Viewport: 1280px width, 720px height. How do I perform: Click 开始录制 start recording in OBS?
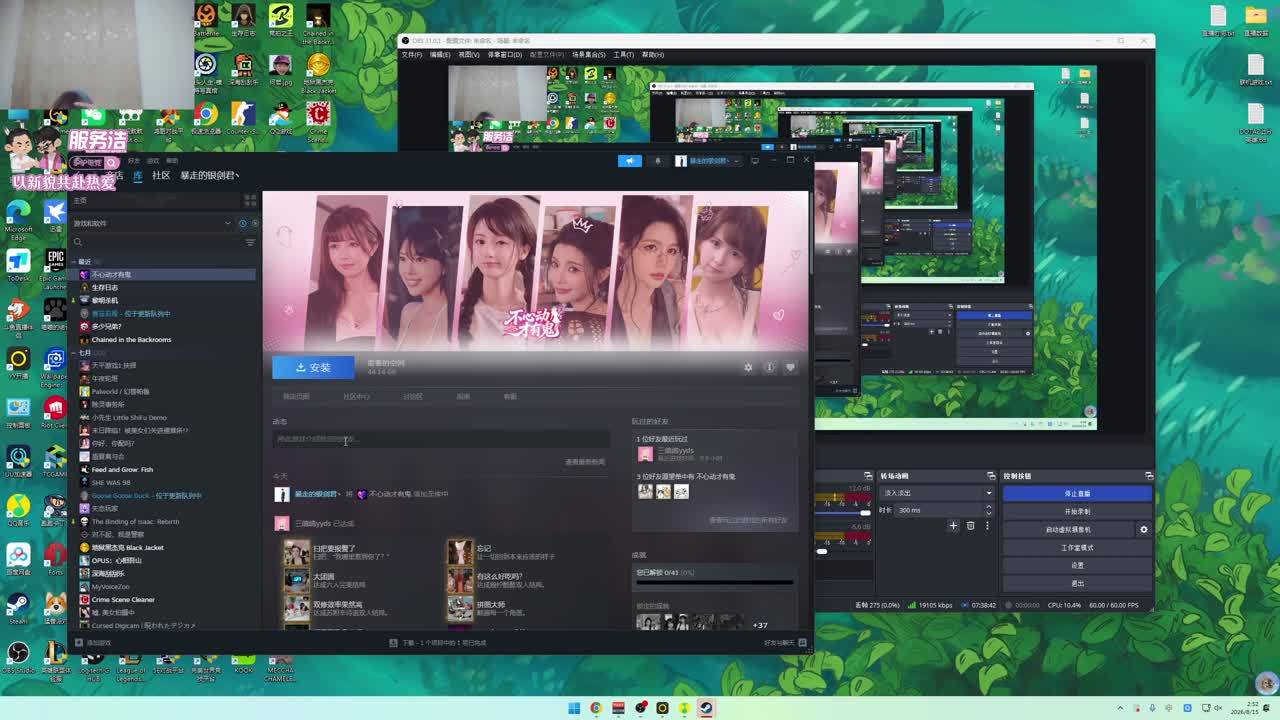1078,512
